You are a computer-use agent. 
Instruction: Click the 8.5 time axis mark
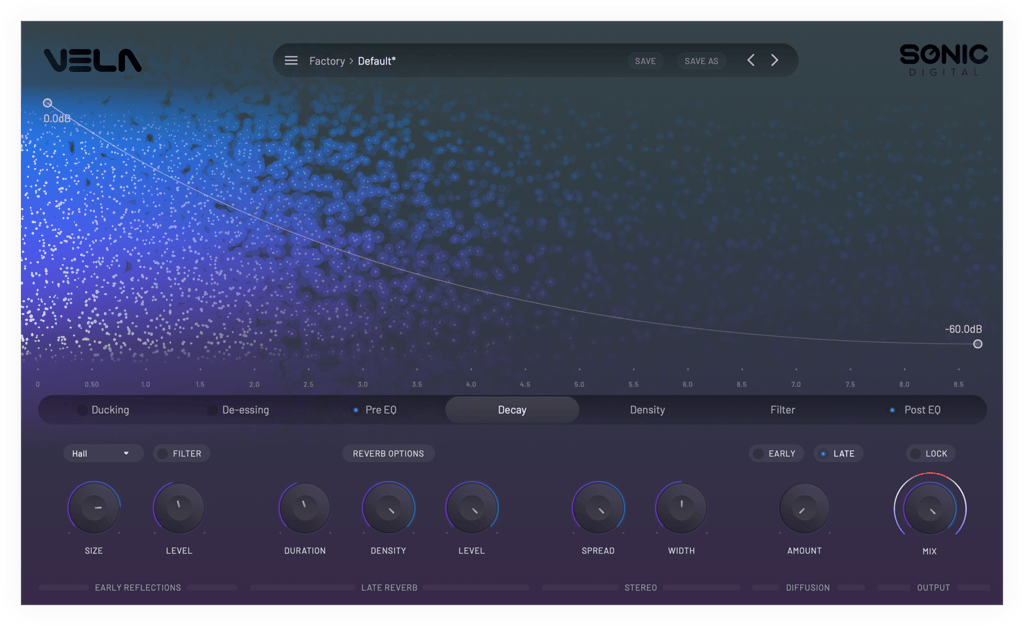(x=958, y=384)
